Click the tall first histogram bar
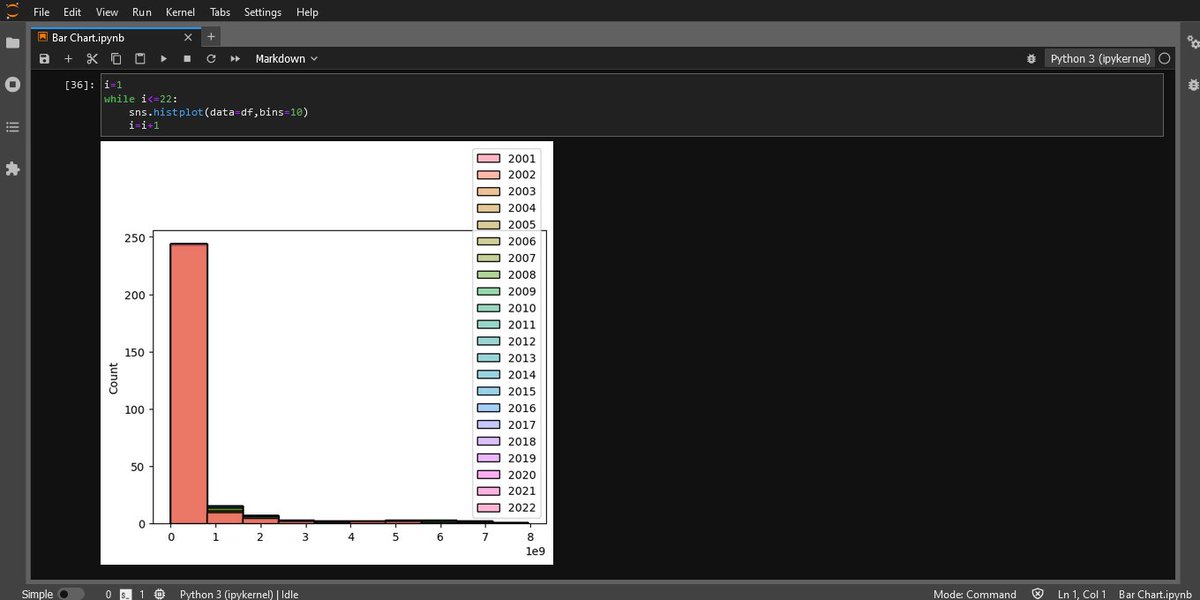The width and height of the screenshot is (1200, 600). [189, 383]
